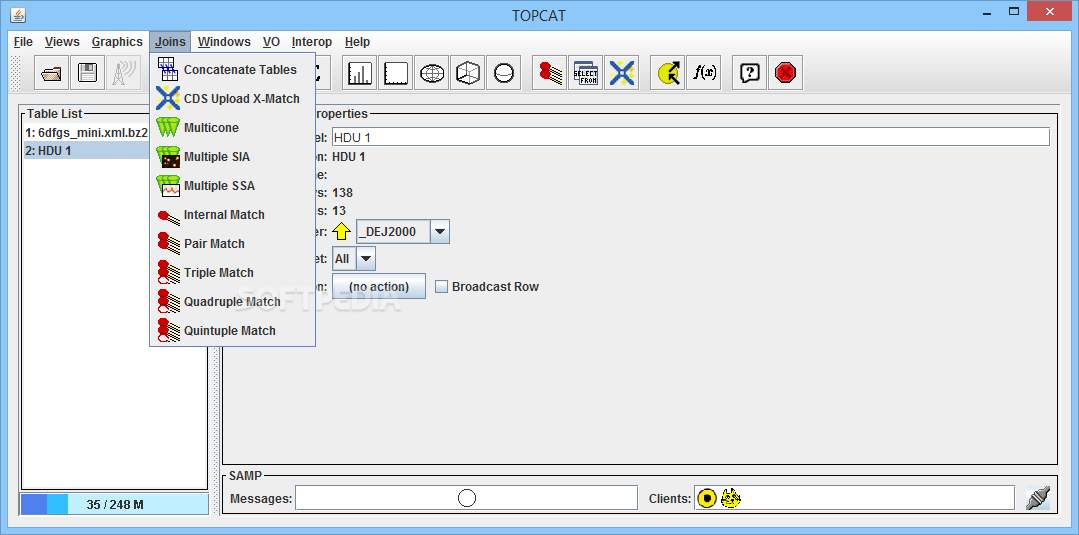Click the SAMP Messages field

467,498
